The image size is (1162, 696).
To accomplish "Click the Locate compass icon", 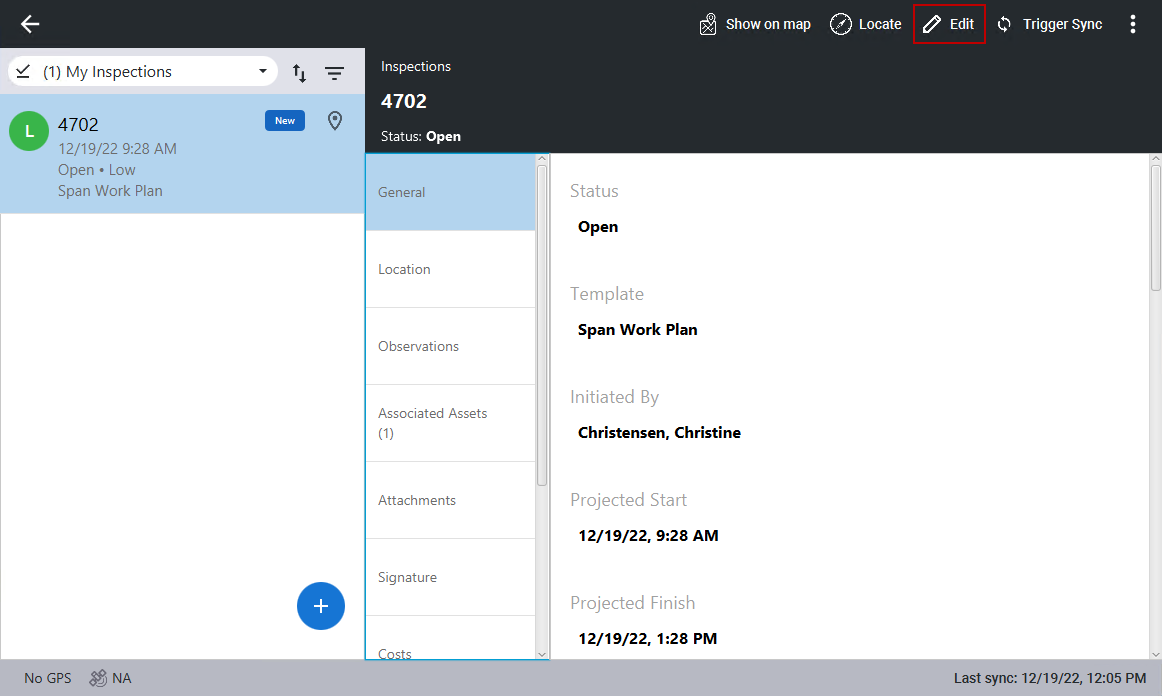I will point(841,24).
